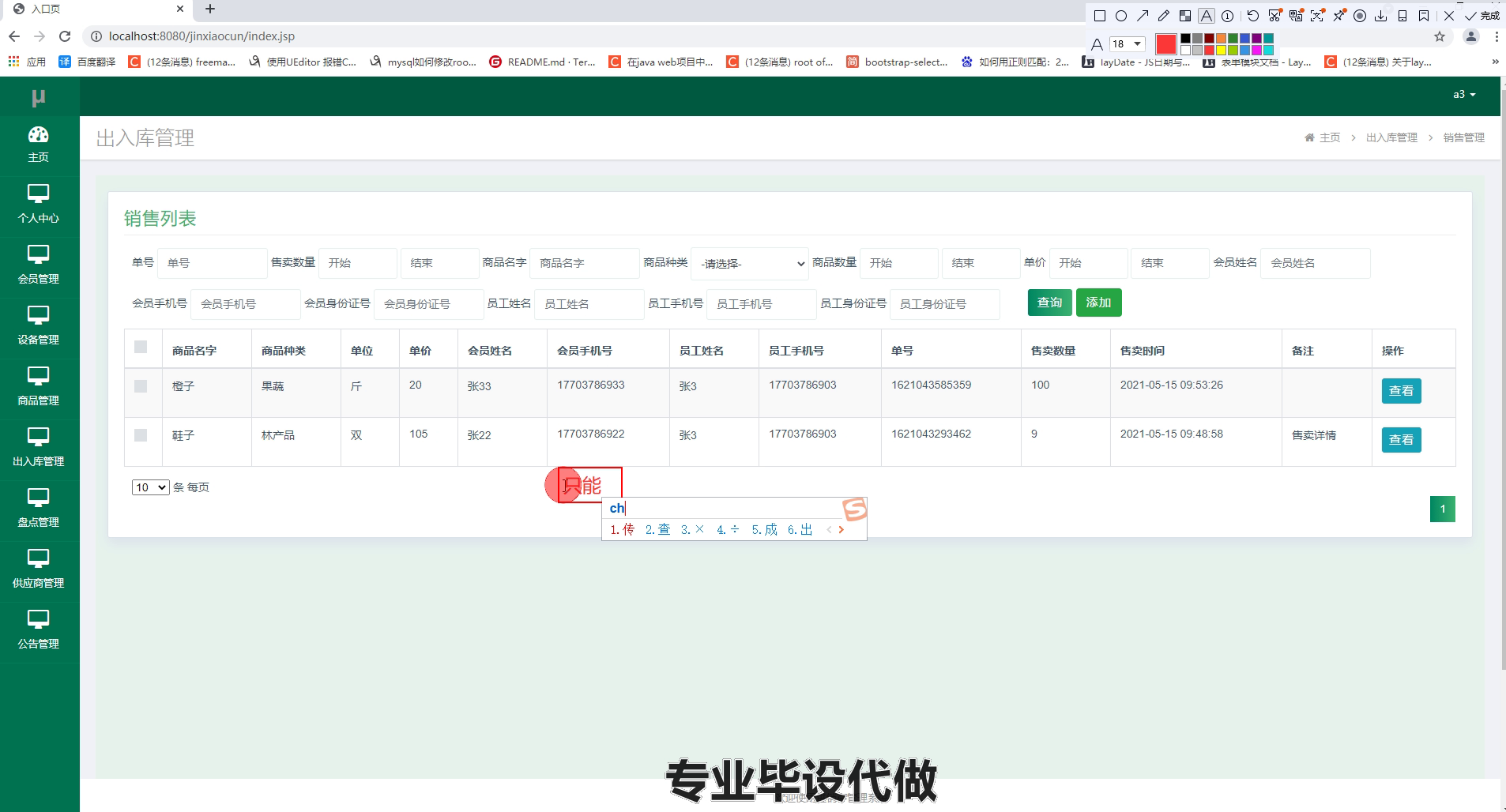Open the Chrome three-dot menu
The width and height of the screenshot is (1506, 812).
pyautogui.click(x=1497, y=36)
